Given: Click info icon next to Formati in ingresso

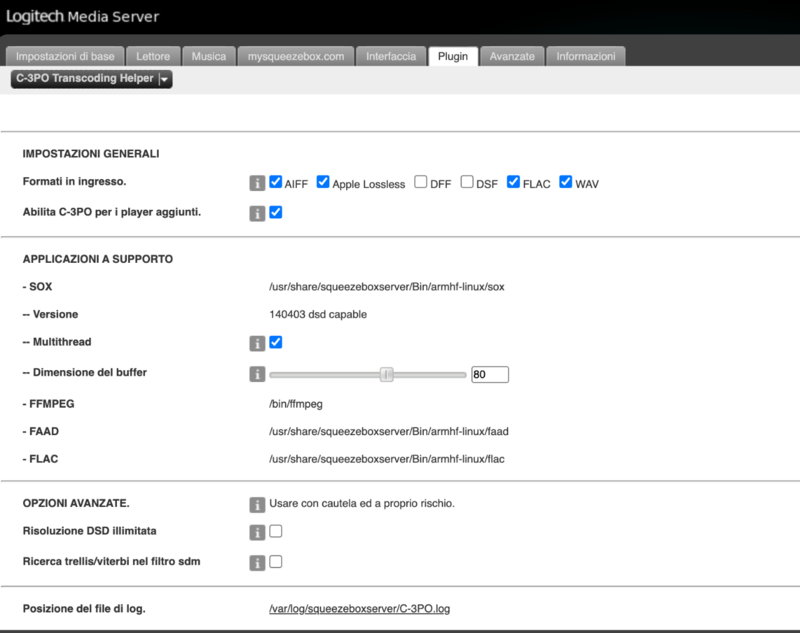Looking at the screenshot, I should [257, 183].
